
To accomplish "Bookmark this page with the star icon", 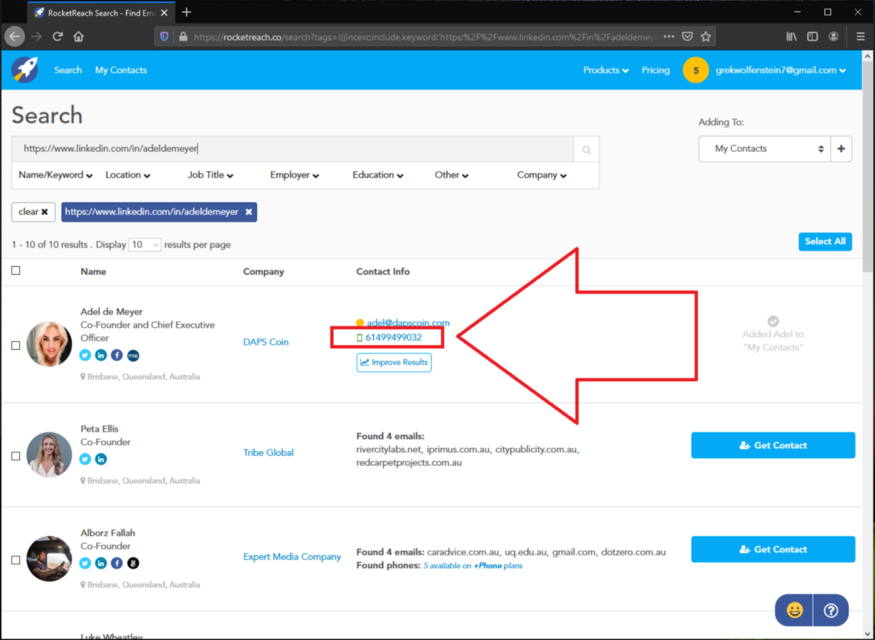I will click(706, 36).
